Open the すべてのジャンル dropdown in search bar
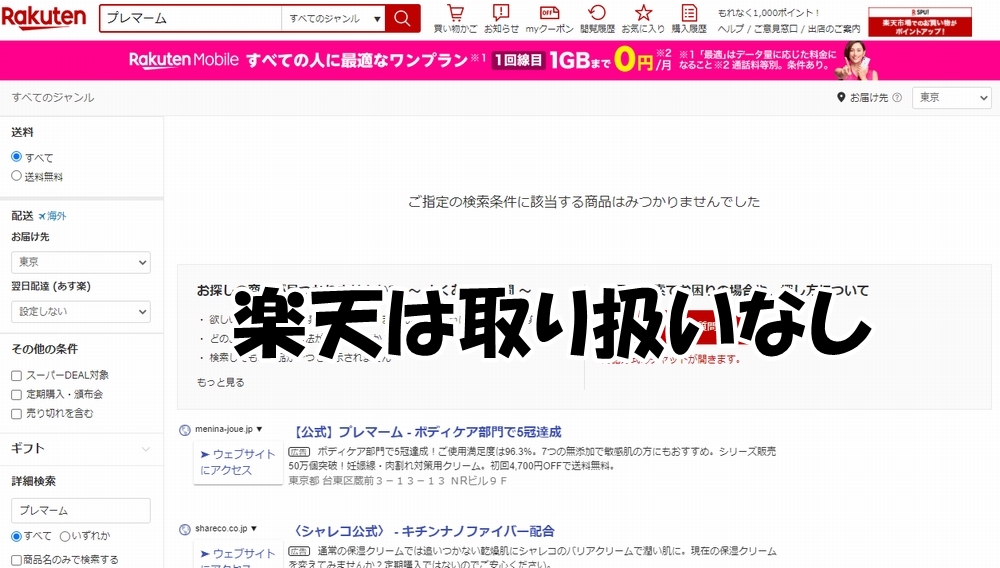 click(x=333, y=18)
